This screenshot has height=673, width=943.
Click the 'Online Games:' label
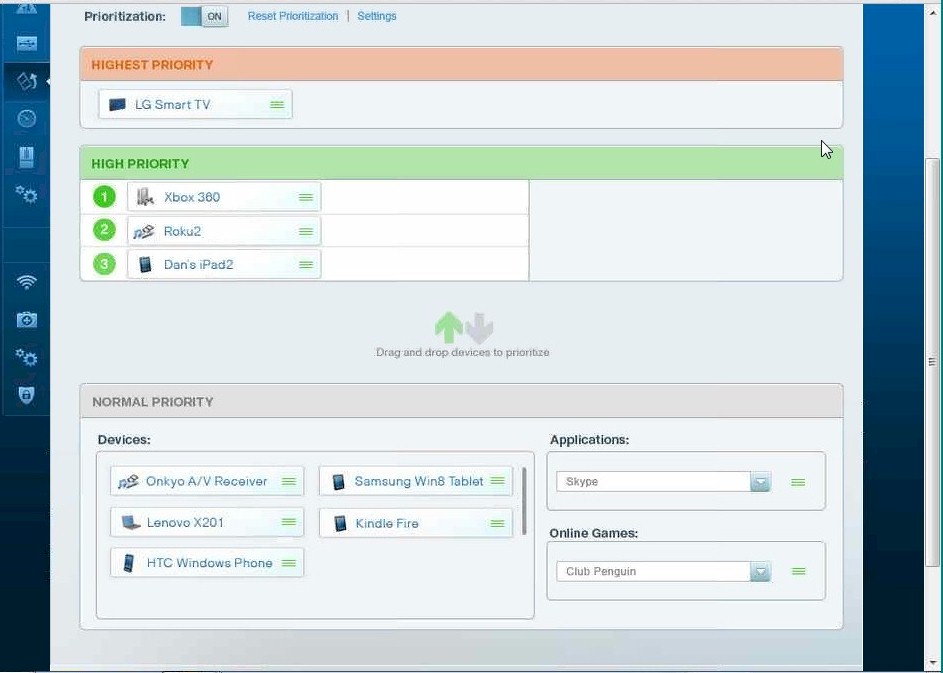(594, 533)
